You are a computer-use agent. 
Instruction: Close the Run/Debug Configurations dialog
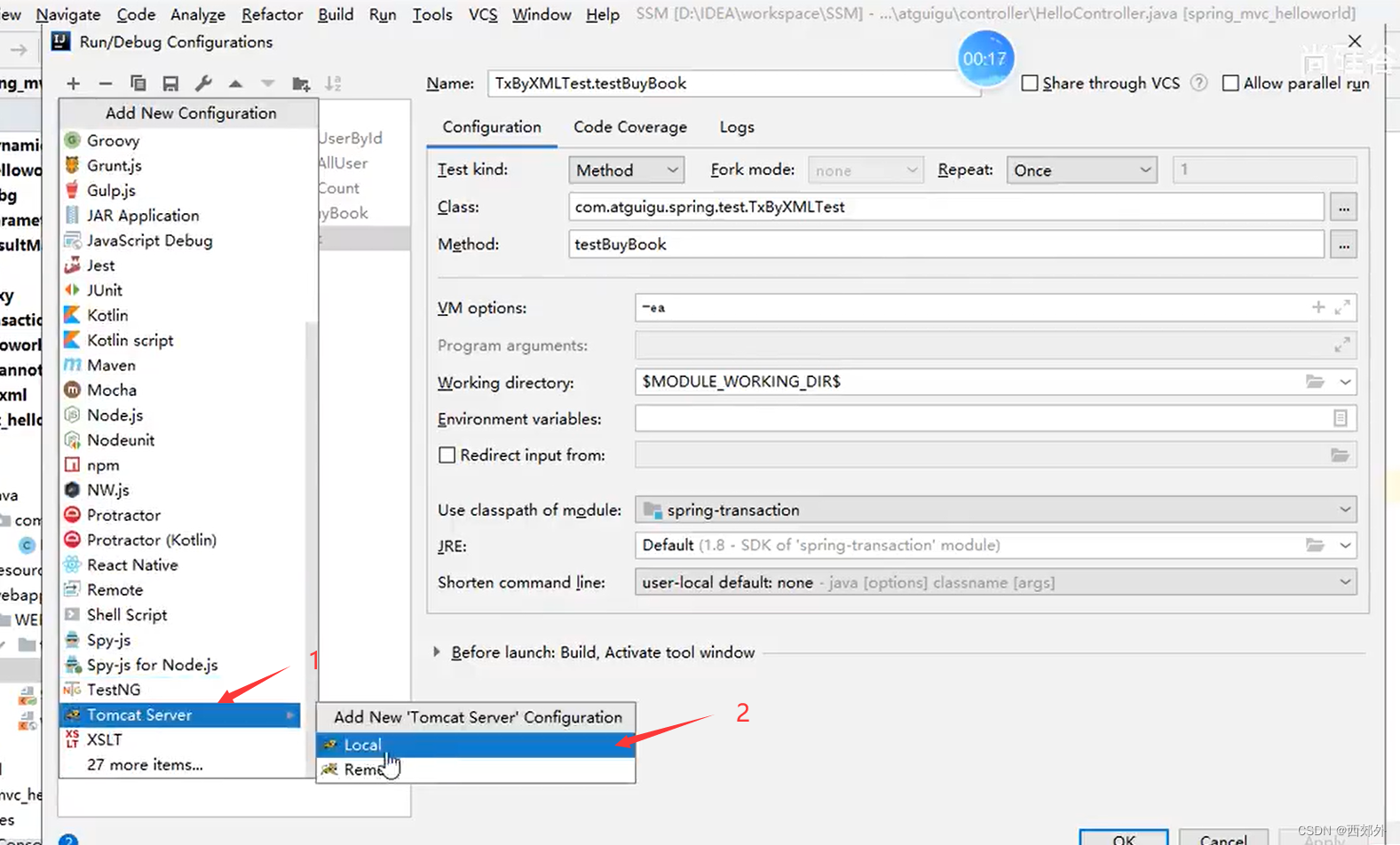(1355, 41)
